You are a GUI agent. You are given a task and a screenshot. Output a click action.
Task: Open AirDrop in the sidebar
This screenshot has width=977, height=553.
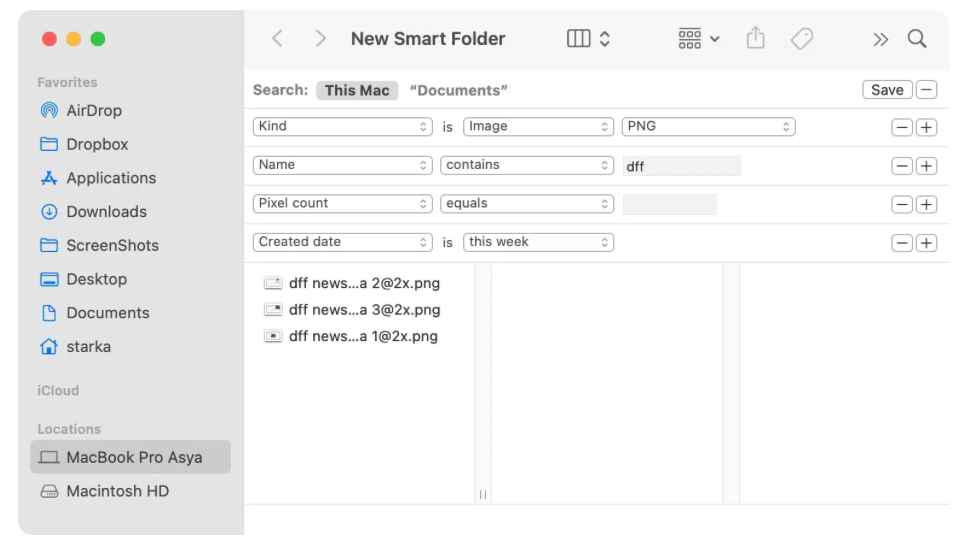[93, 111]
